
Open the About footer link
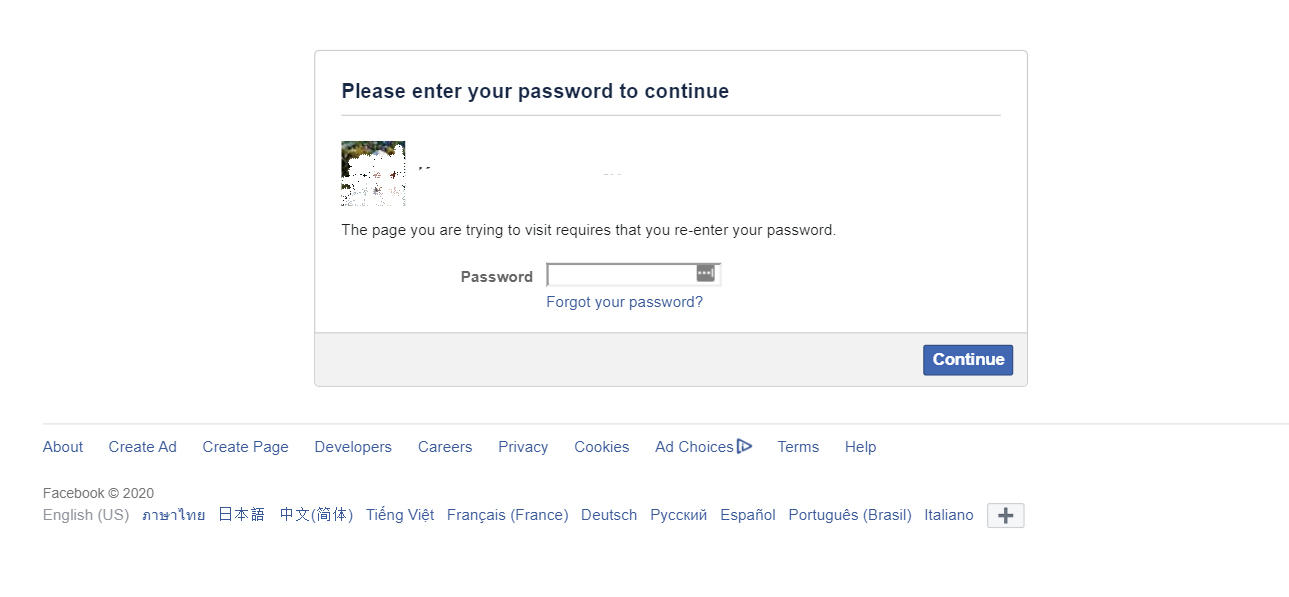pyautogui.click(x=63, y=447)
